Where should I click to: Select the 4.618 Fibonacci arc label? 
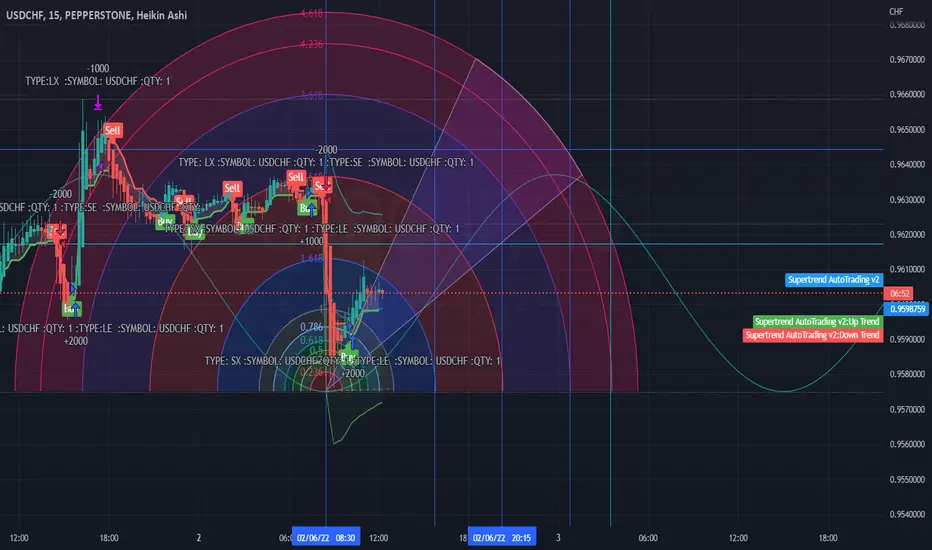(311, 13)
